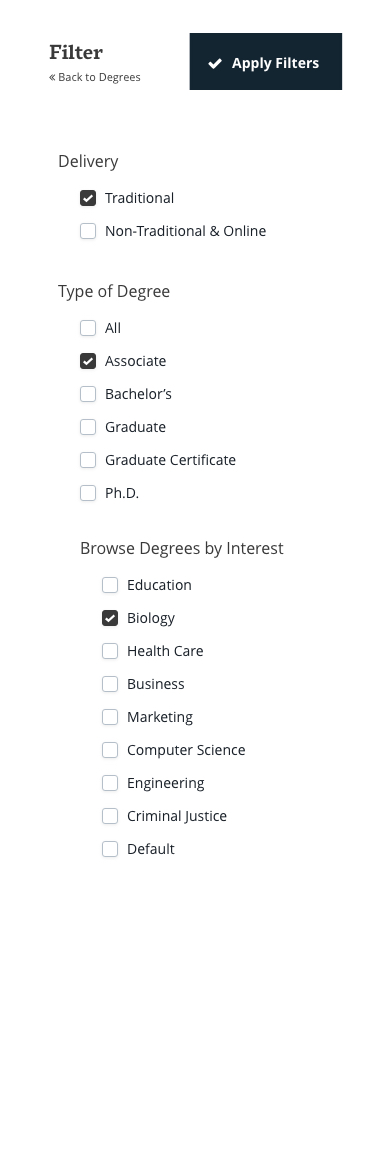This screenshot has width=375, height=1160.
Task: Tick the Engineering interest box
Action: [x=110, y=783]
